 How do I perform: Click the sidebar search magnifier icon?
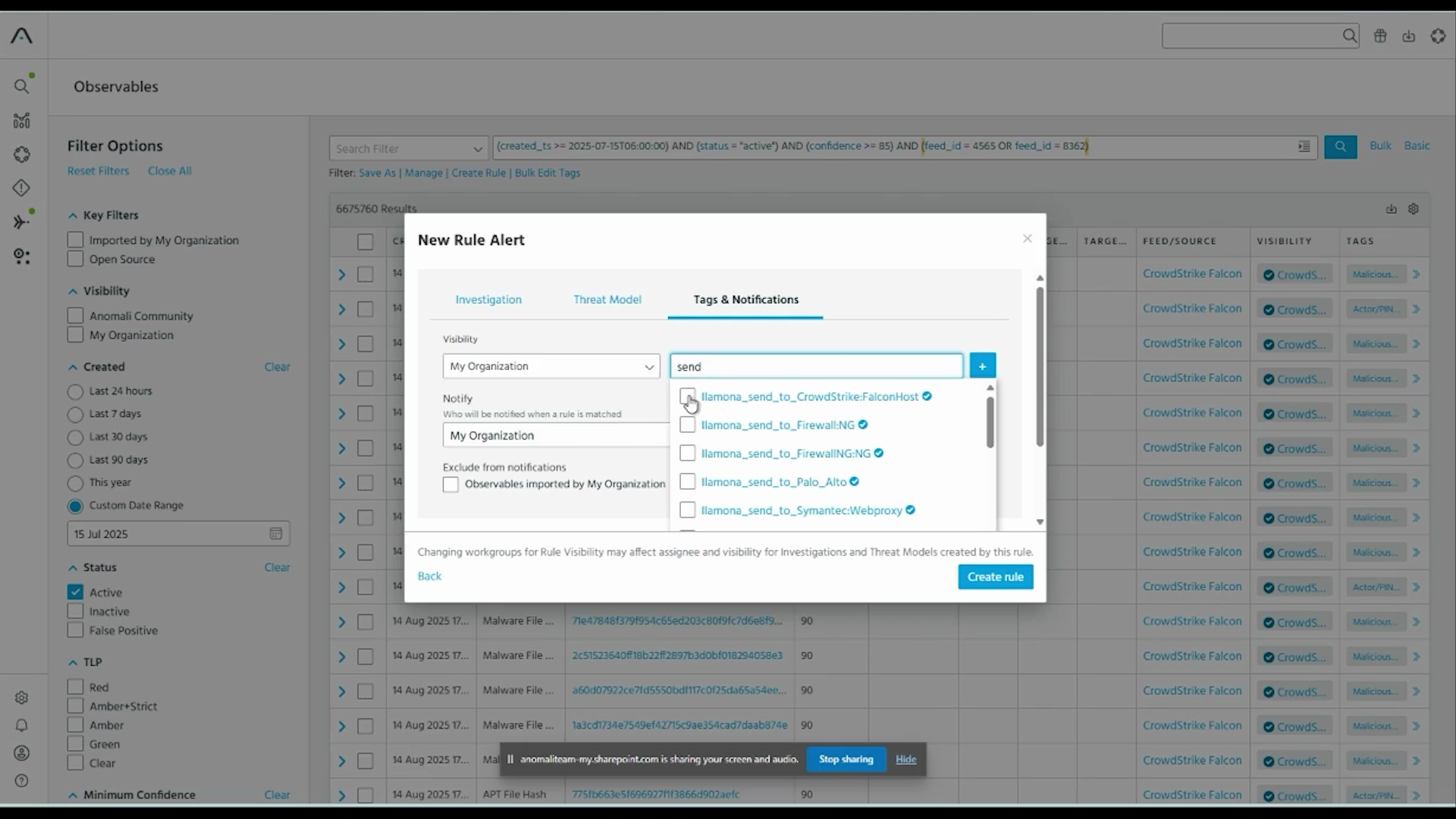(x=22, y=86)
